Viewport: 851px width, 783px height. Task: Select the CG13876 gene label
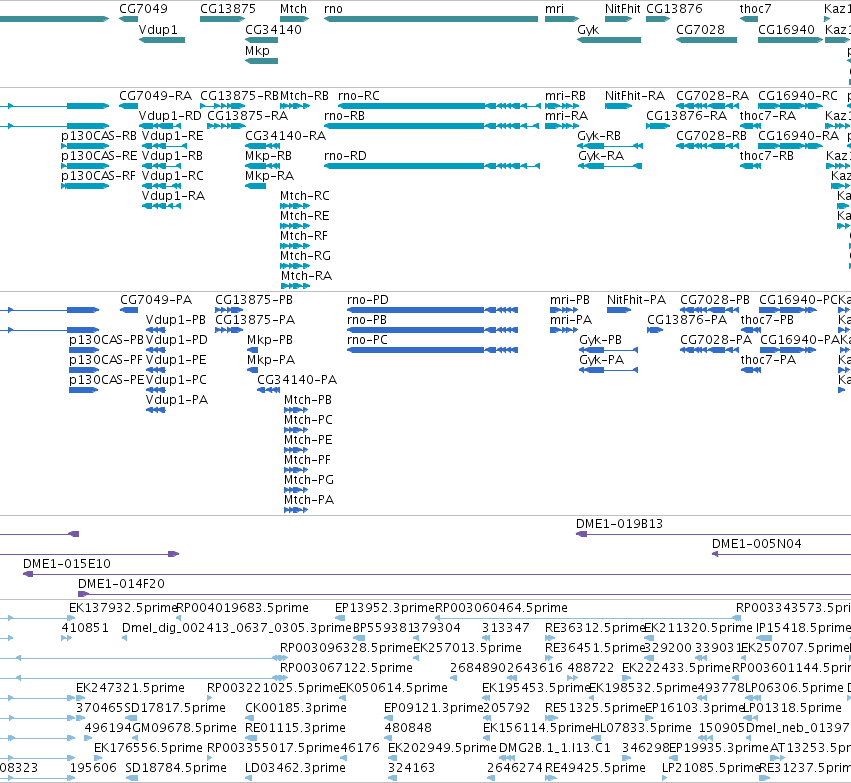(x=674, y=9)
